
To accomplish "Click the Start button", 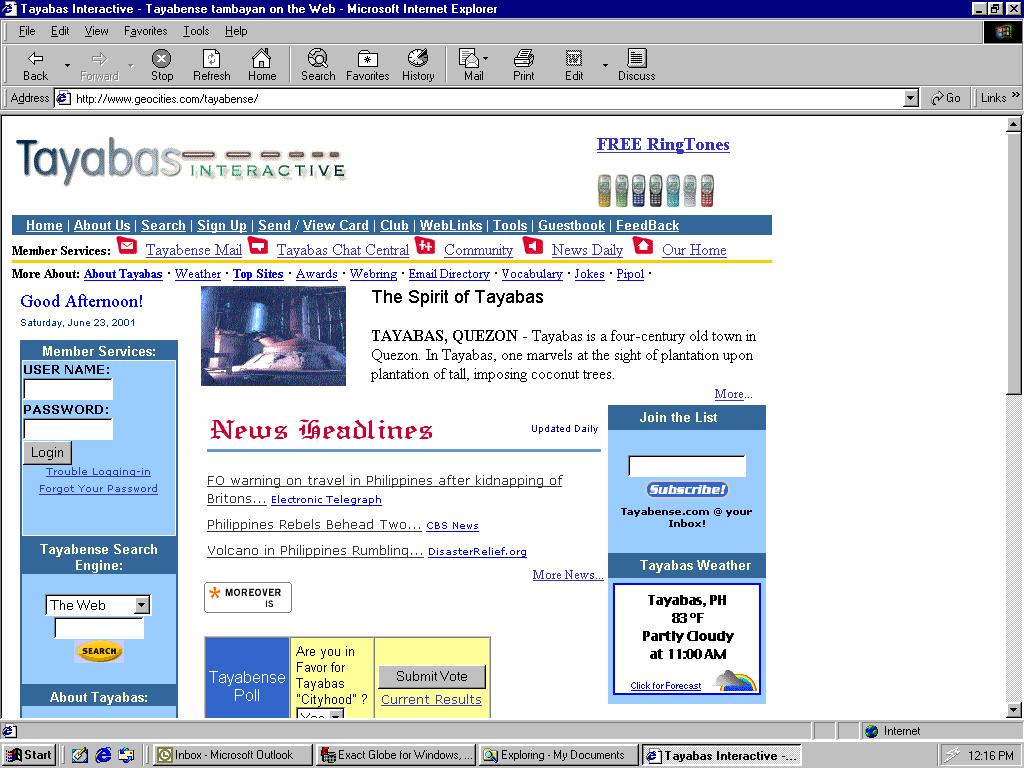I will [x=29, y=755].
